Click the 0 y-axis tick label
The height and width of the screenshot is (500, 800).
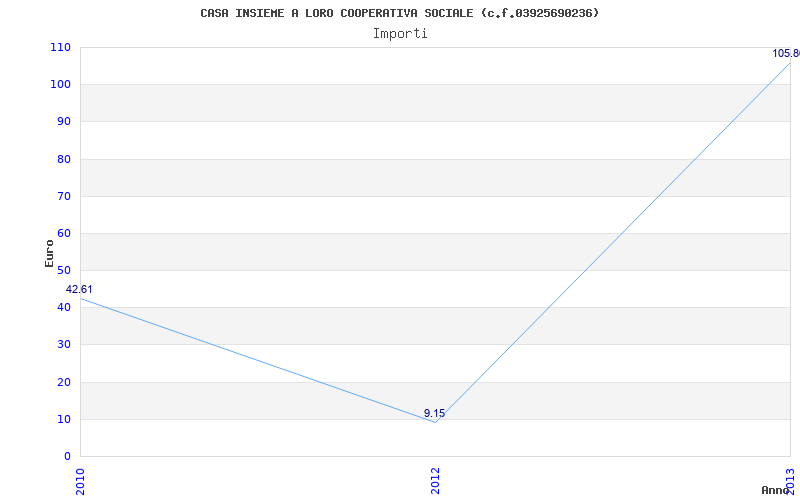pyautogui.click(x=67, y=456)
